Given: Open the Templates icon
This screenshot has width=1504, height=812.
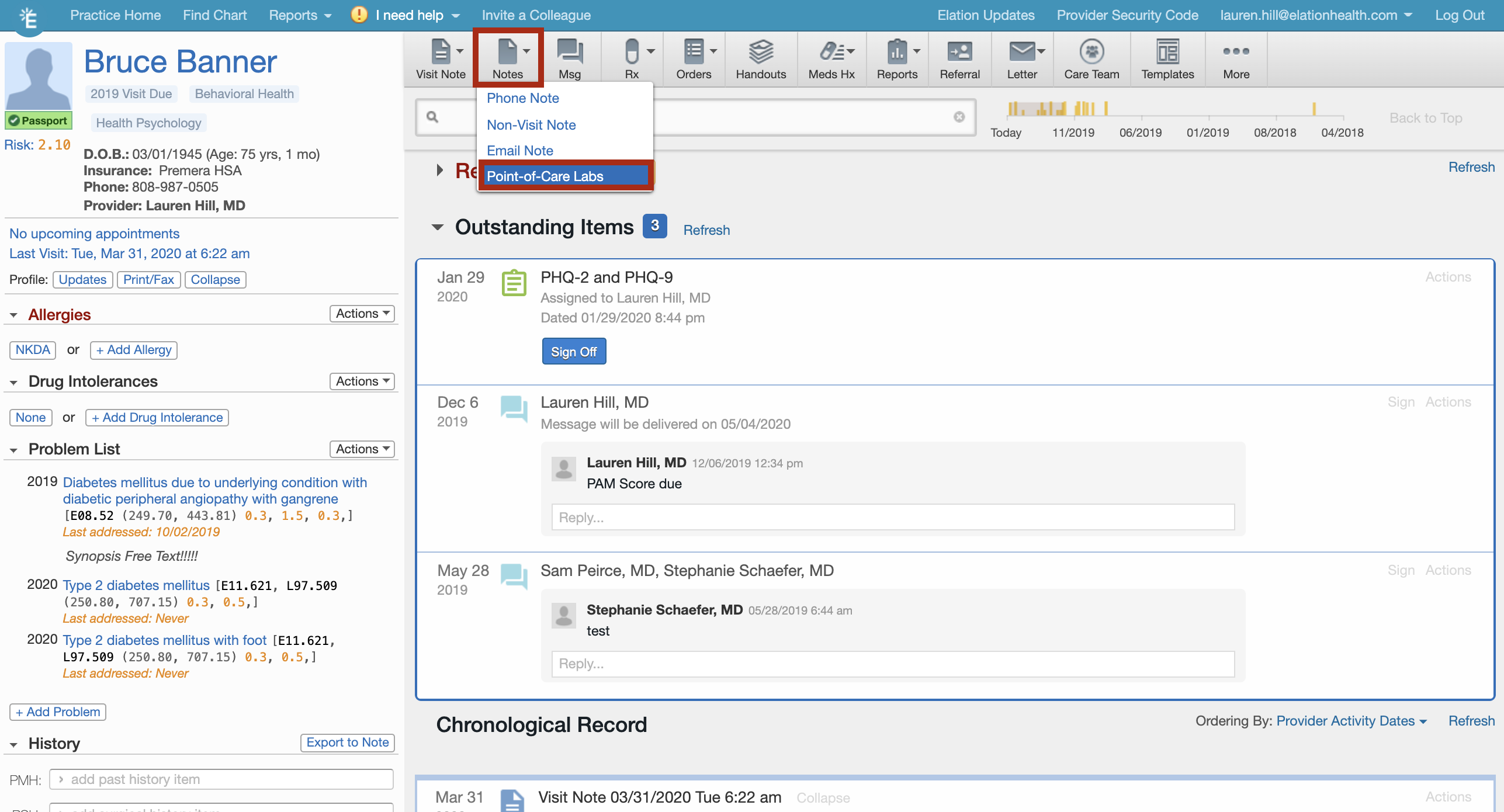Looking at the screenshot, I should [x=1167, y=52].
